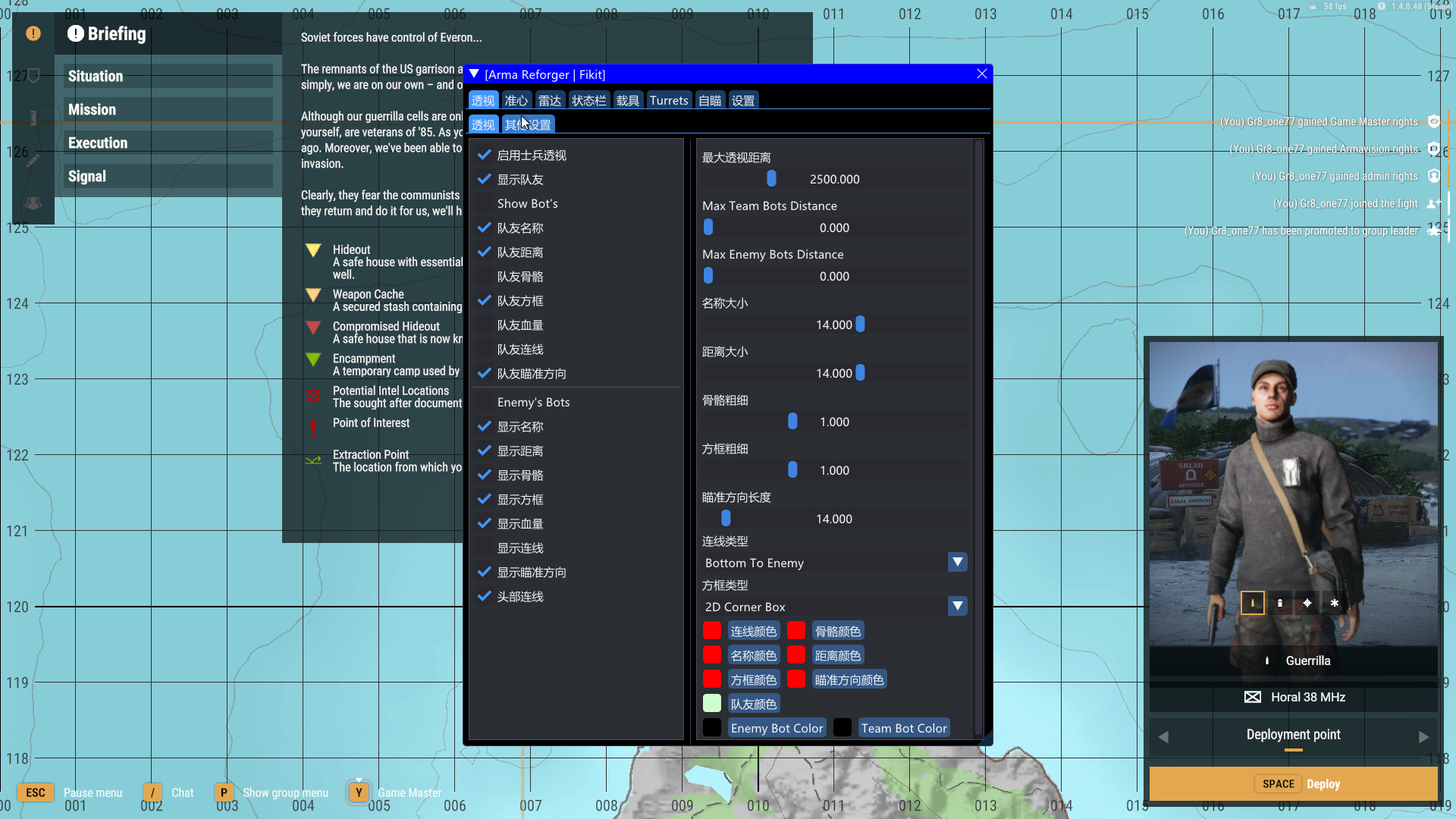Choose the grenade loadout icon

click(1280, 603)
